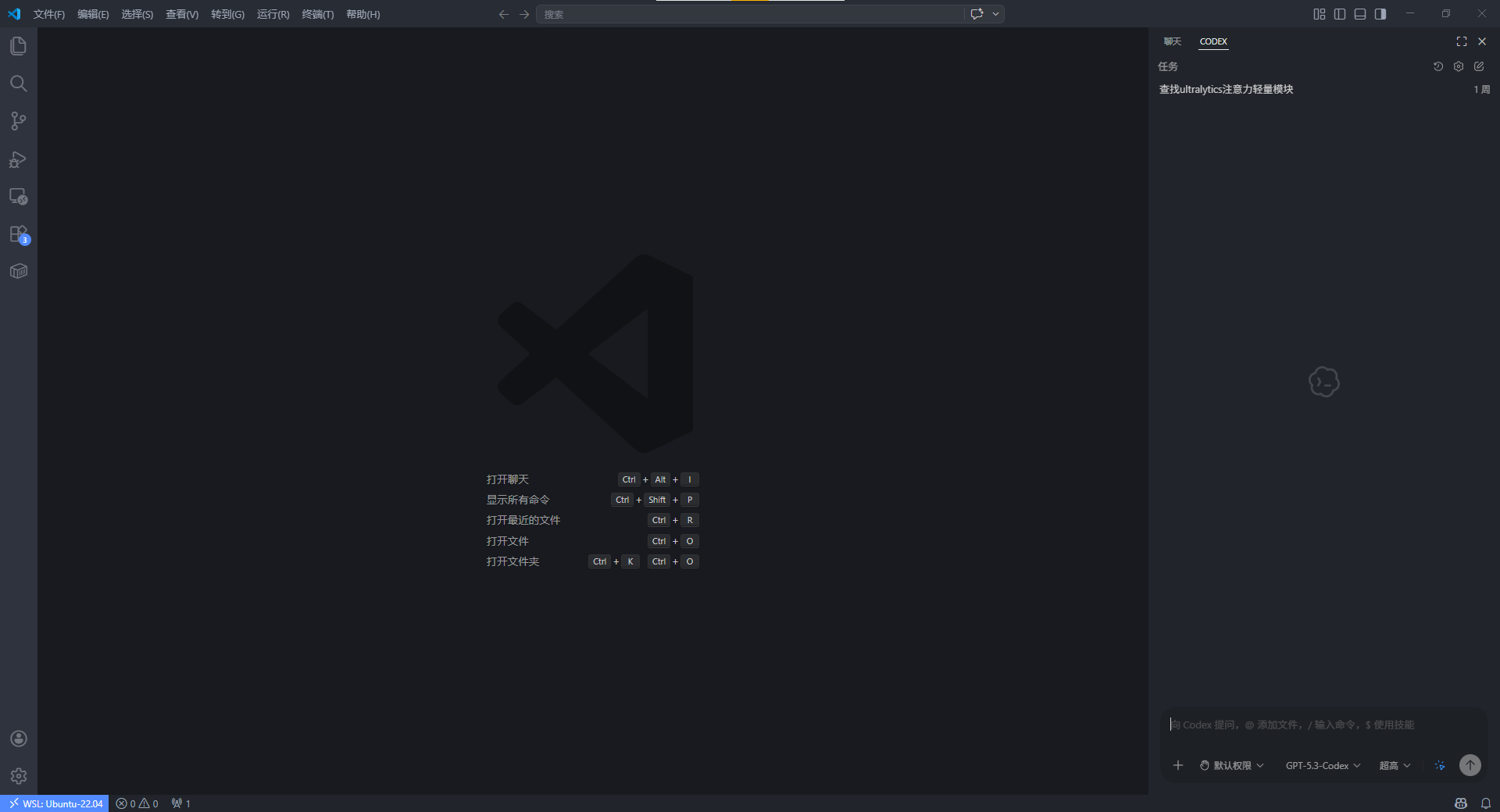Open Source Control view in activity bar
The image size is (1500, 812).
pyautogui.click(x=18, y=121)
